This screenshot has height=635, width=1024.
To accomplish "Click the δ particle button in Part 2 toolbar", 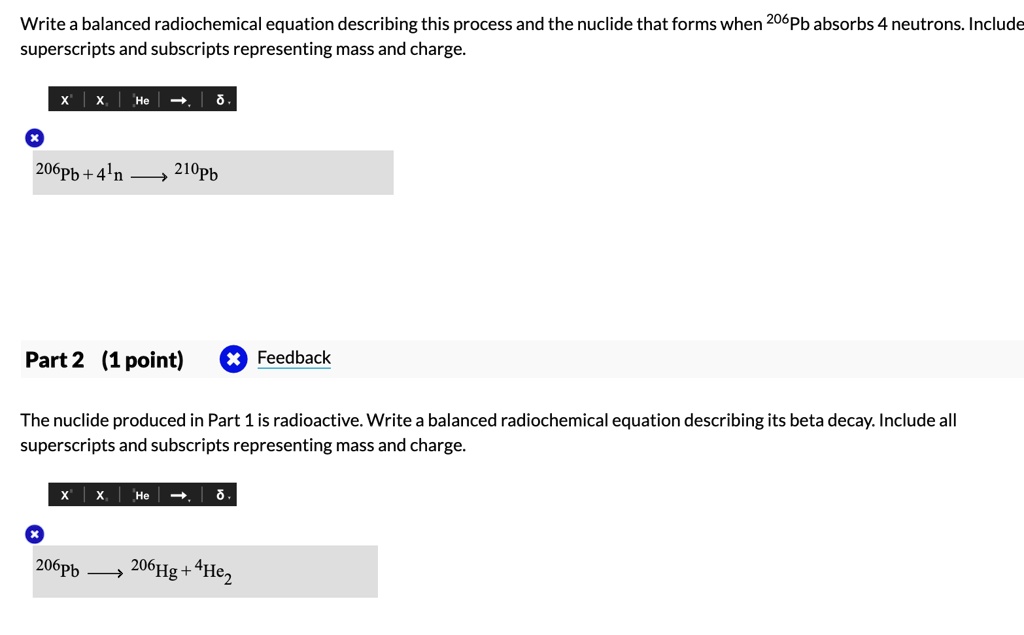I will point(219,494).
